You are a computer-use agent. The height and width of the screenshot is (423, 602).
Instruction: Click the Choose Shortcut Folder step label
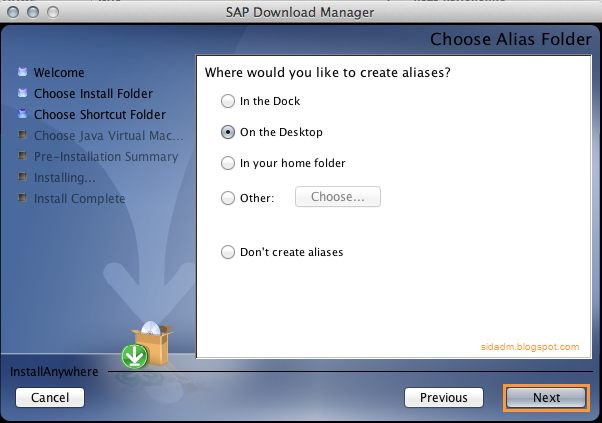coord(100,115)
